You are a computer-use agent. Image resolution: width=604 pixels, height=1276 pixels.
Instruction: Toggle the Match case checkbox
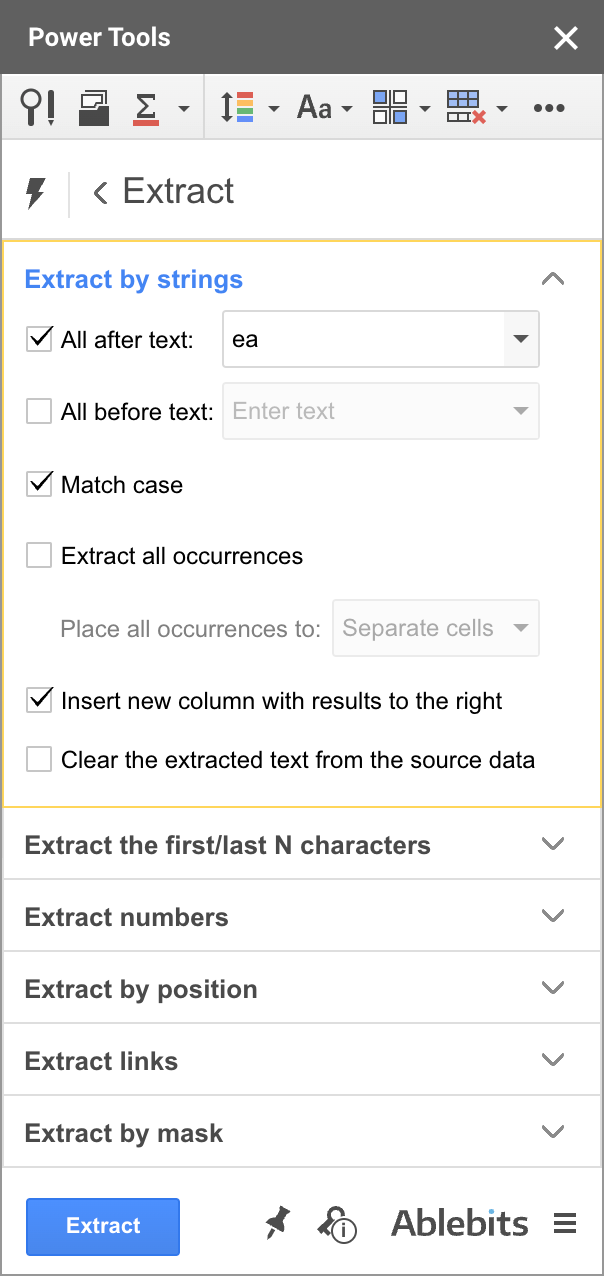tap(39, 485)
